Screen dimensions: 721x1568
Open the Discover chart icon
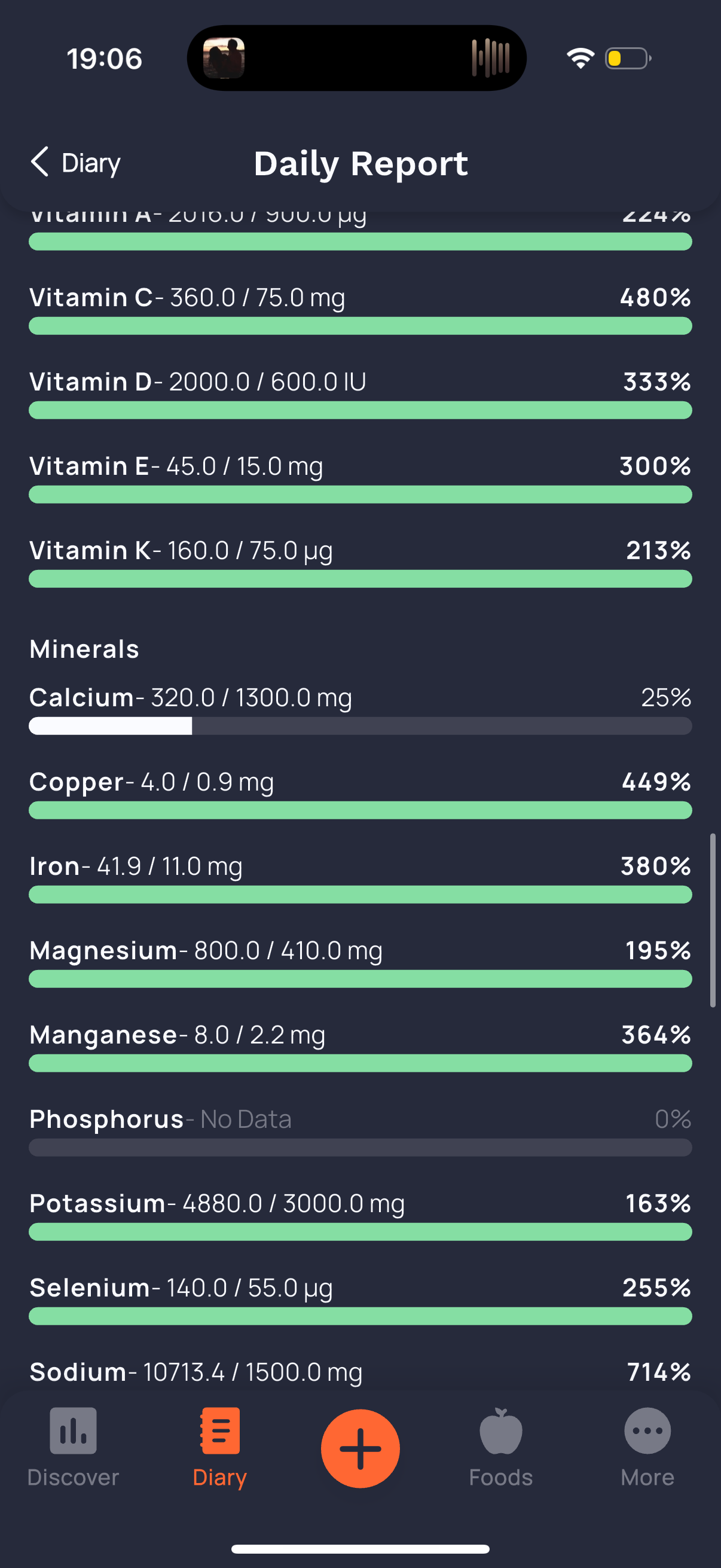tap(73, 1430)
